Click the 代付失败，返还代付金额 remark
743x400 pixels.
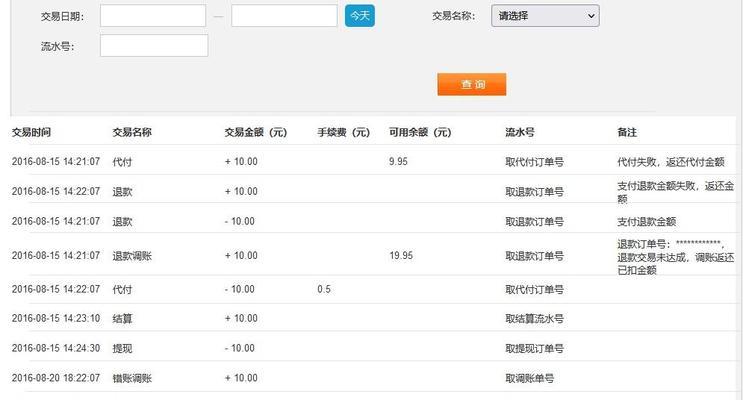671,162
